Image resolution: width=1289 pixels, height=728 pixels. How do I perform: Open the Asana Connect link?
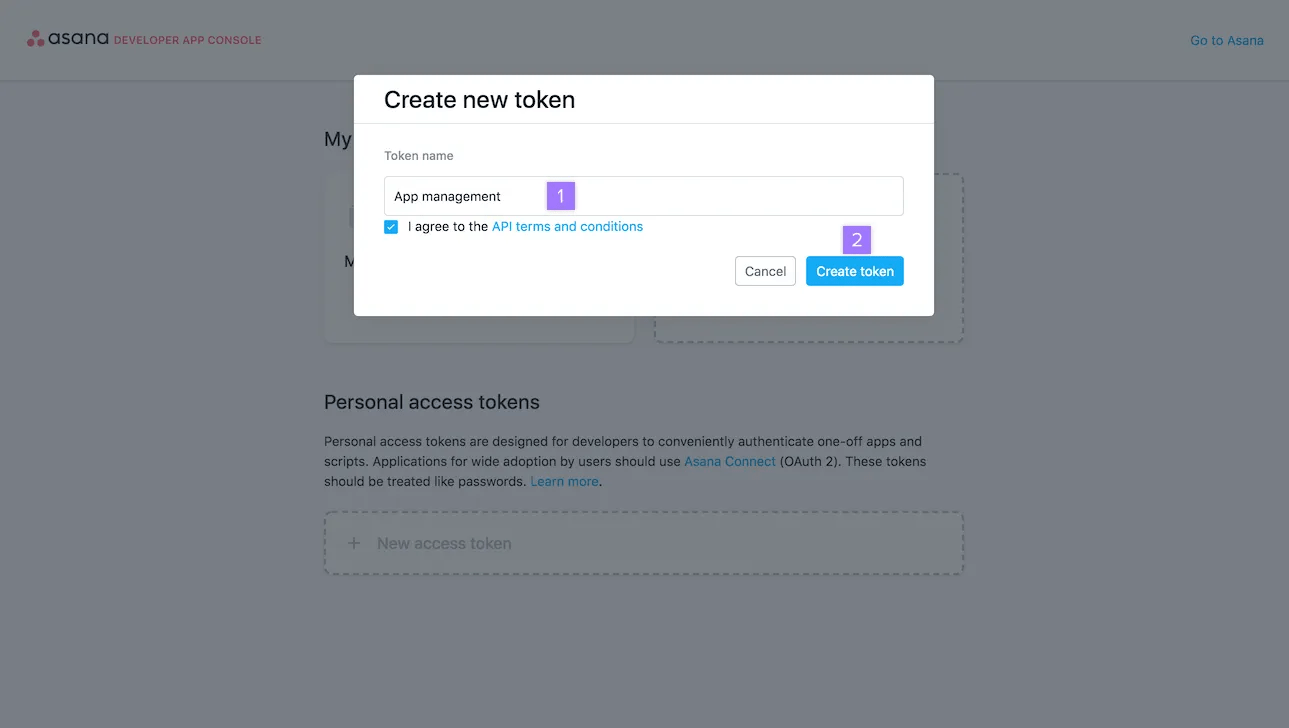[x=729, y=461]
